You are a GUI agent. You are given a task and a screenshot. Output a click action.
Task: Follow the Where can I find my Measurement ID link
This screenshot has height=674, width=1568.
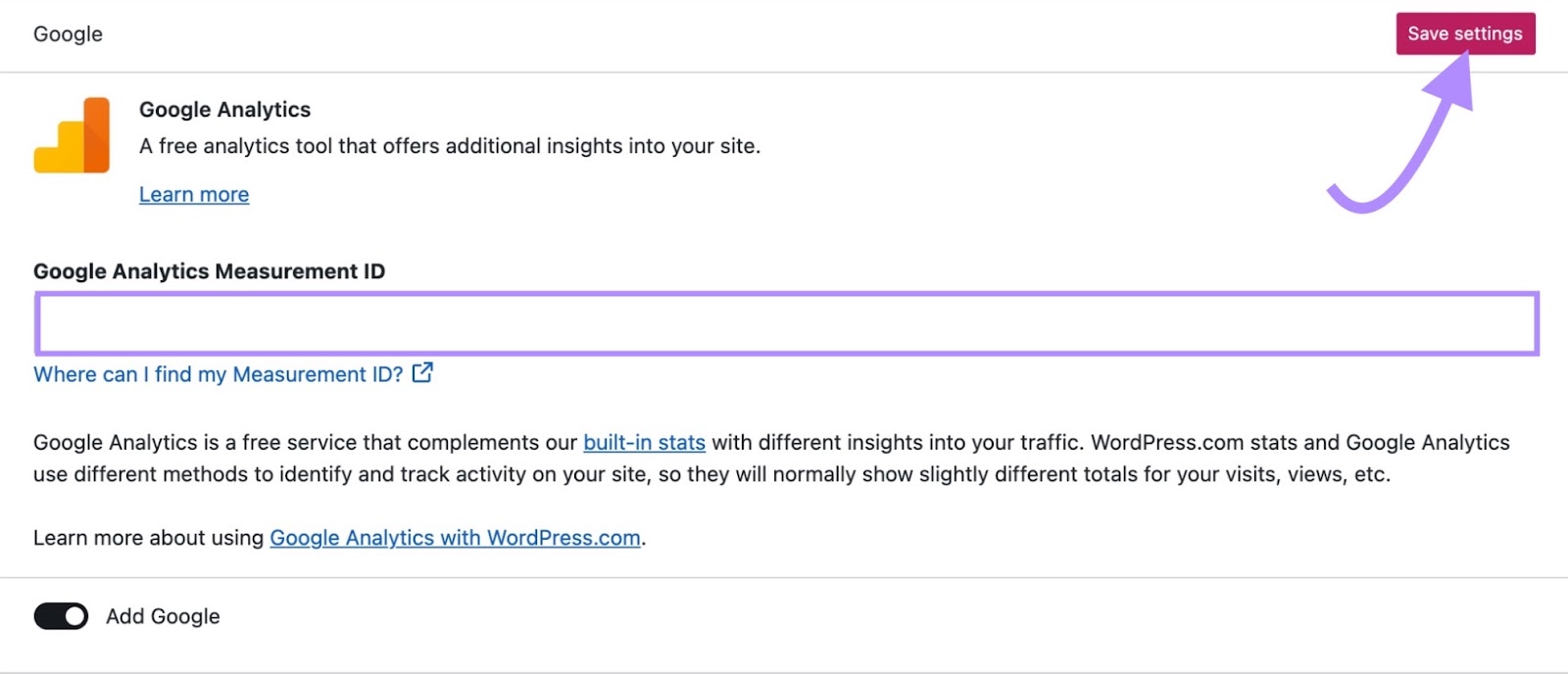click(x=218, y=374)
